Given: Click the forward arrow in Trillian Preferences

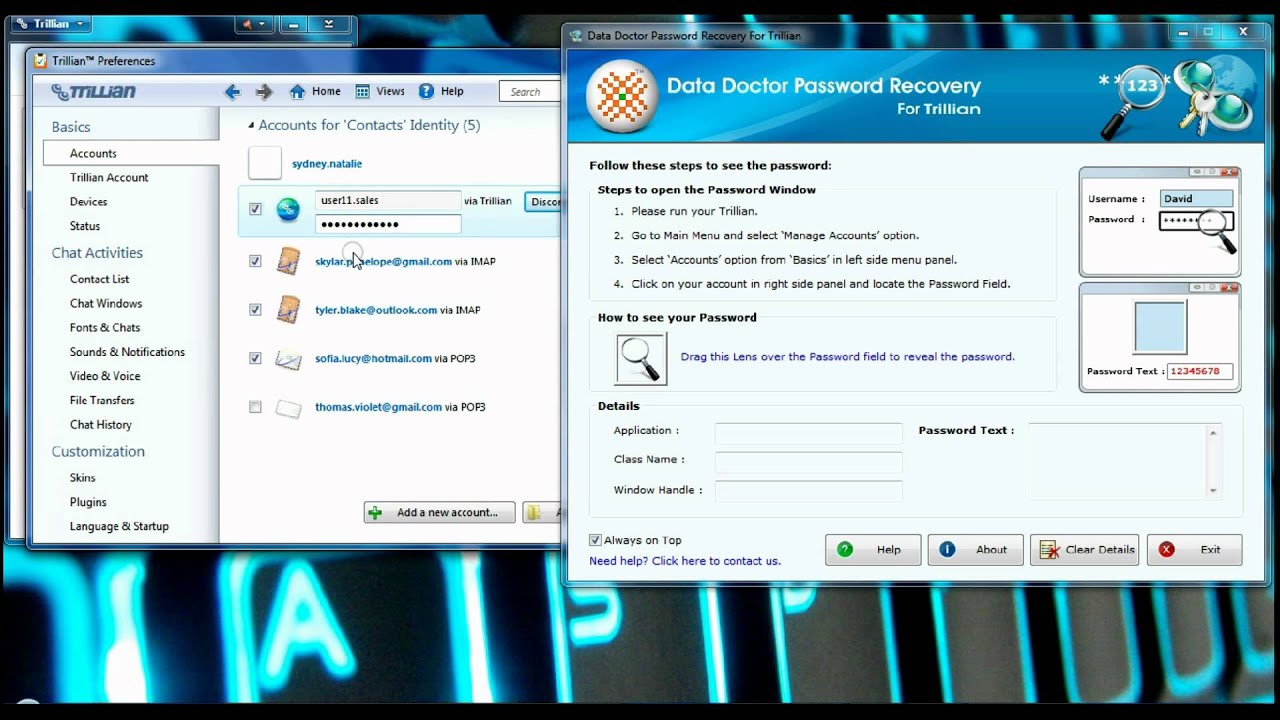Looking at the screenshot, I should point(264,92).
